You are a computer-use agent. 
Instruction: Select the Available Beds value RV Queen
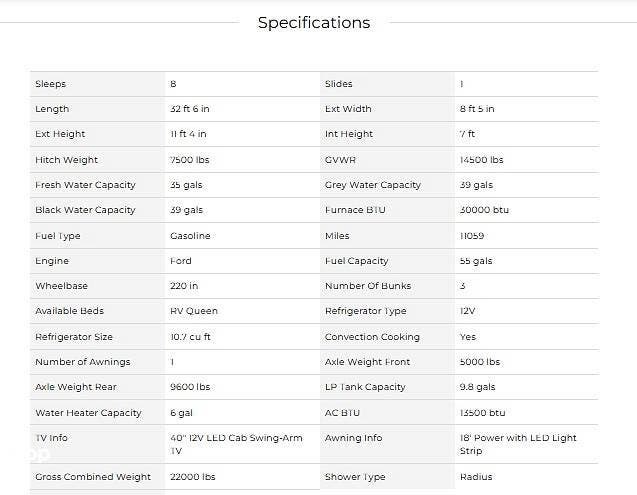tap(194, 311)
